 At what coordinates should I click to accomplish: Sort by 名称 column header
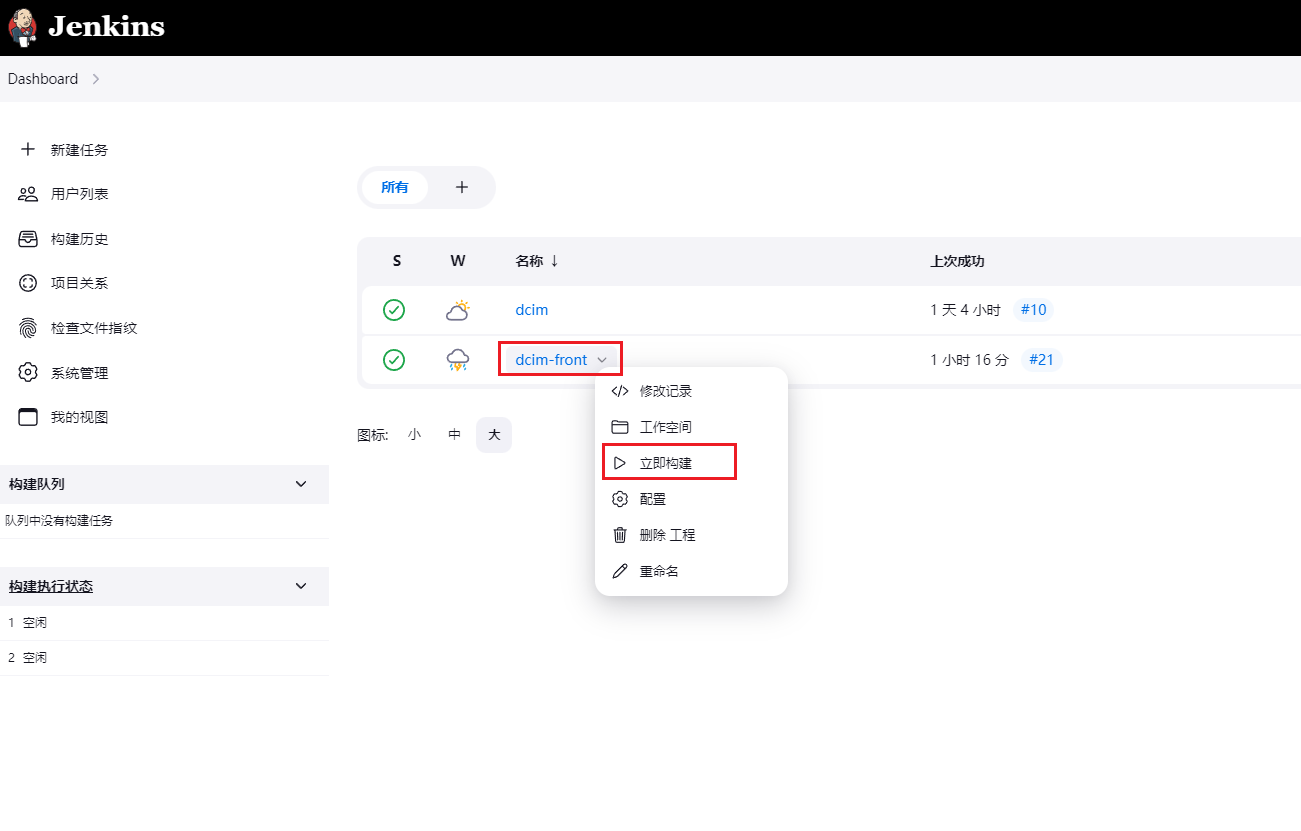(x=537, y=261)
